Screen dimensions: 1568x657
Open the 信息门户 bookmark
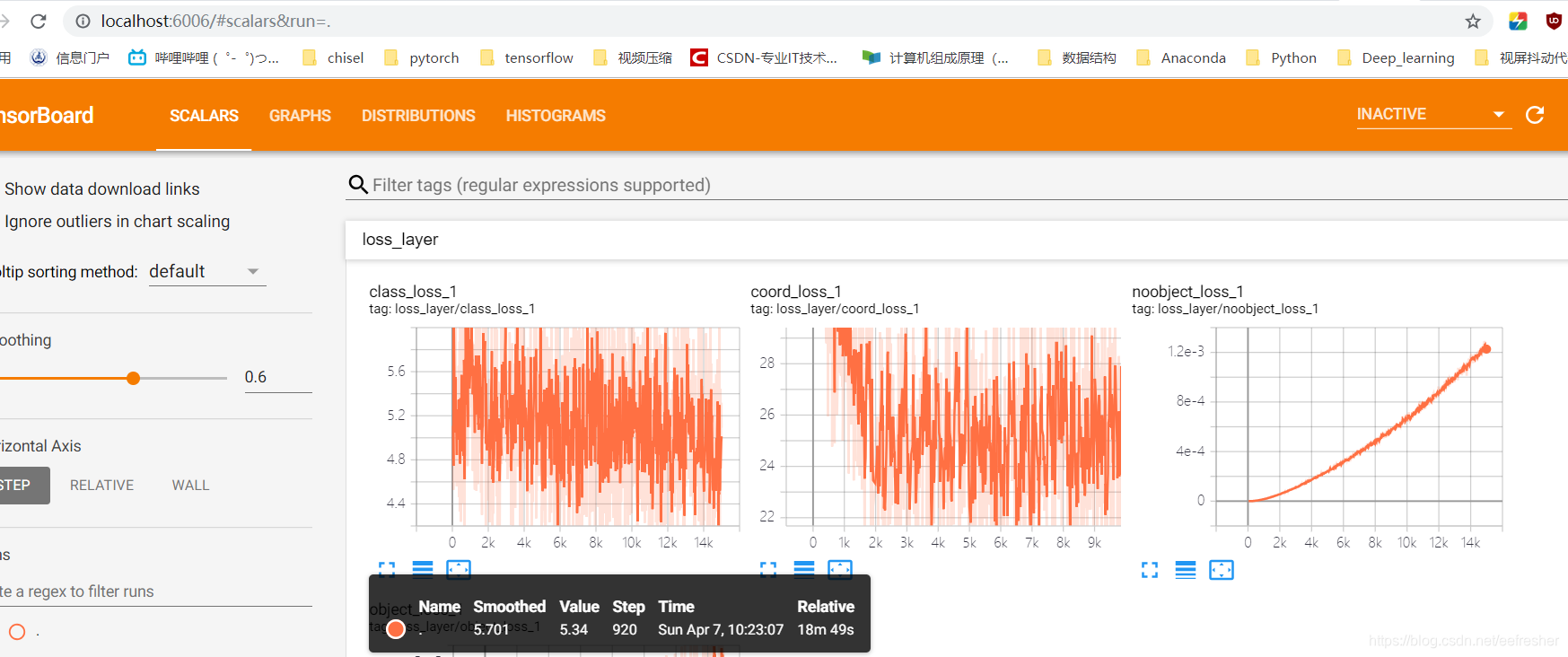69,57
